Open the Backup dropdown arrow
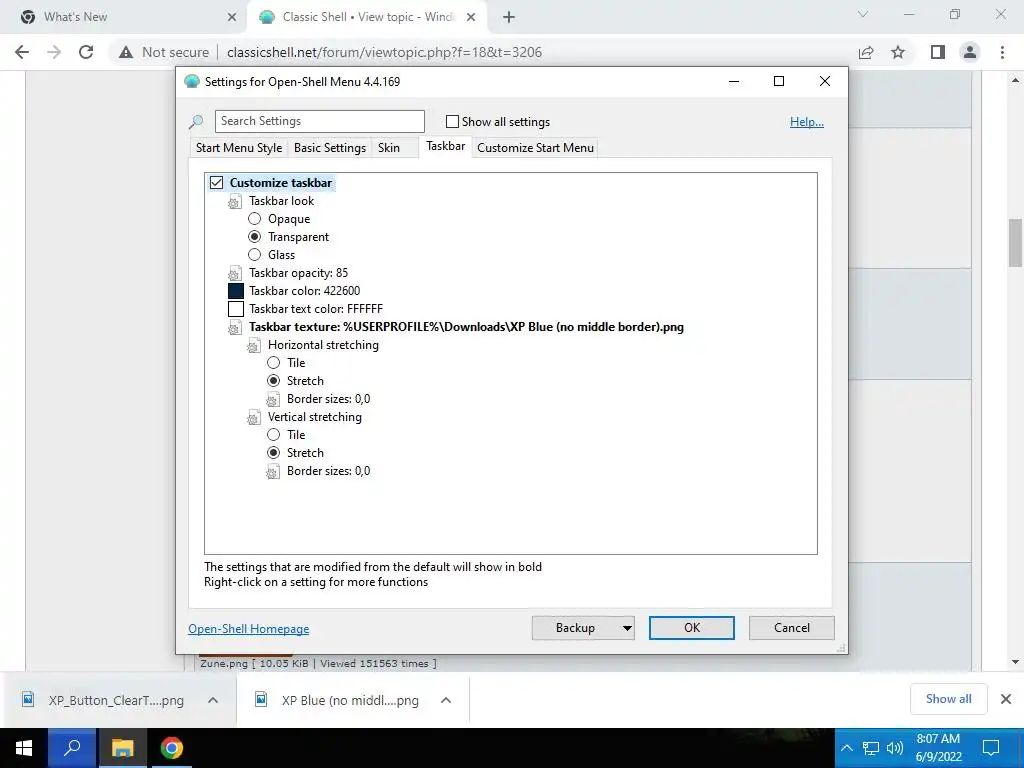 tap(626, 628)
